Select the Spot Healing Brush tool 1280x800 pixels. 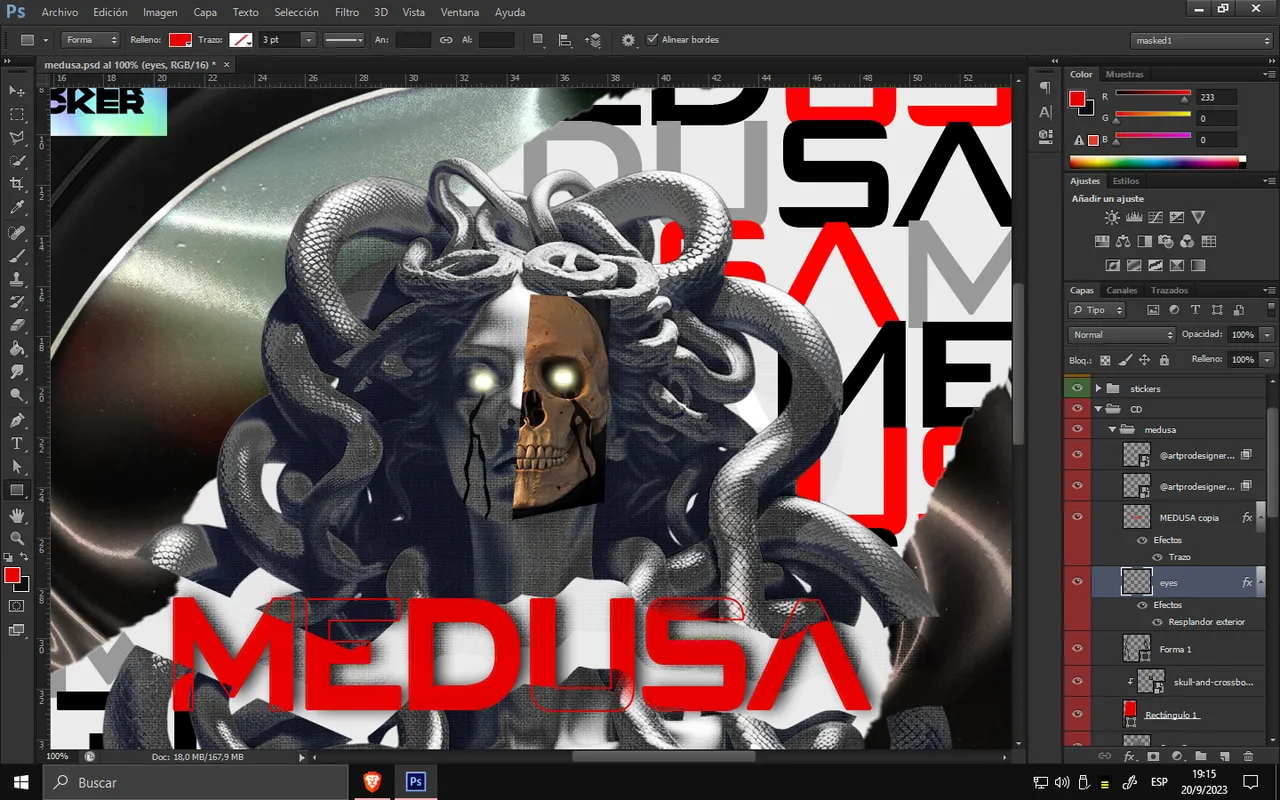click(x=17, y=233)
